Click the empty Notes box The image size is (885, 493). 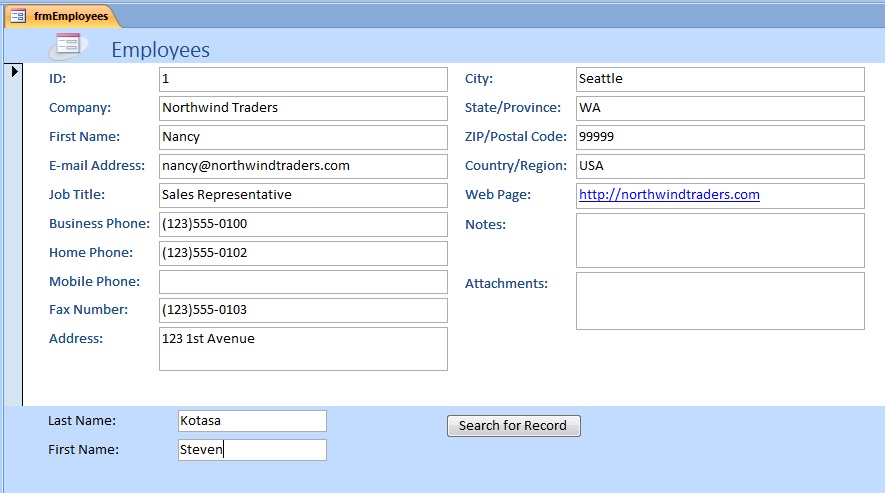[x=720, y=240]
